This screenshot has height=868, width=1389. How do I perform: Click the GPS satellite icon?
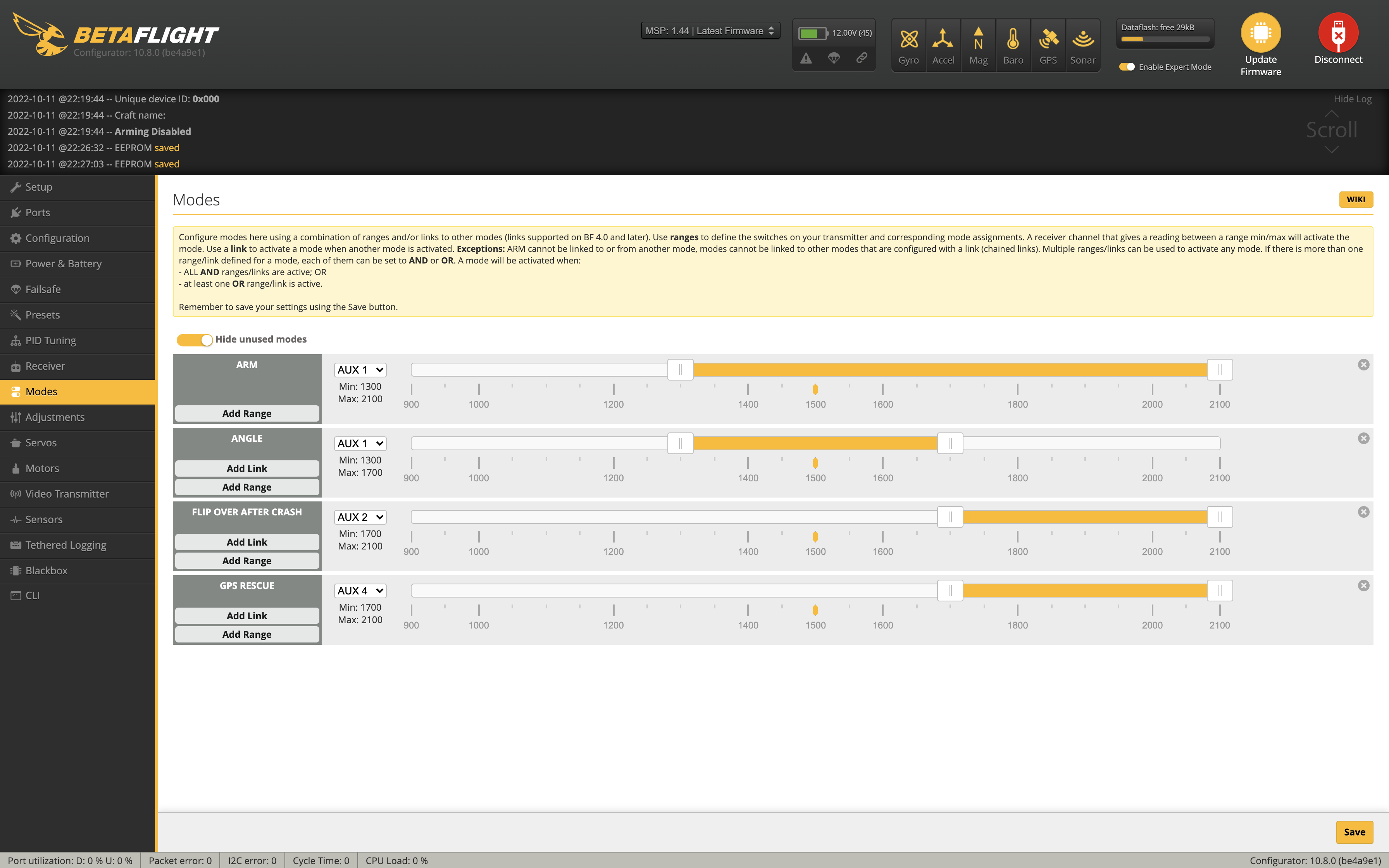(x=1048, y=40)
